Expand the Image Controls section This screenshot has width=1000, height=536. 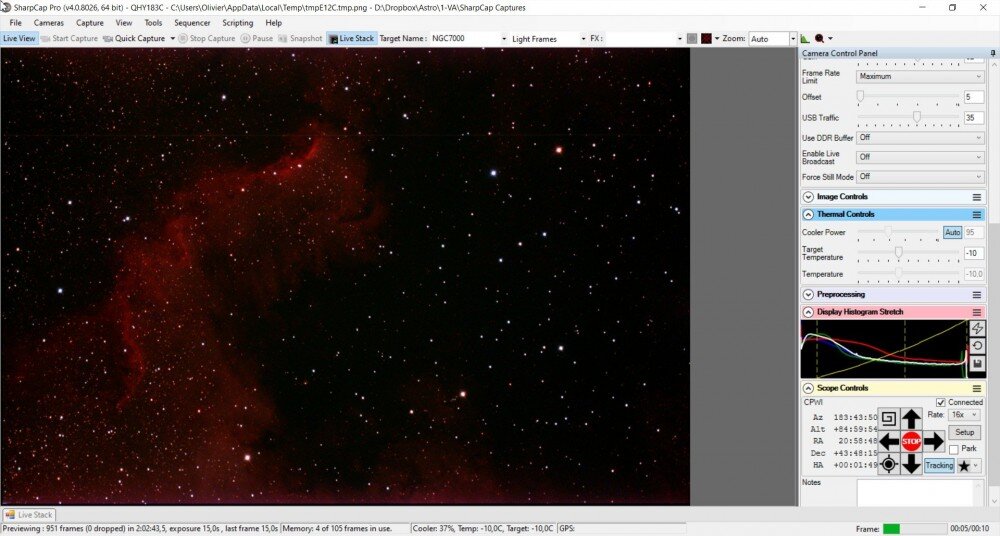coord(808,197)
